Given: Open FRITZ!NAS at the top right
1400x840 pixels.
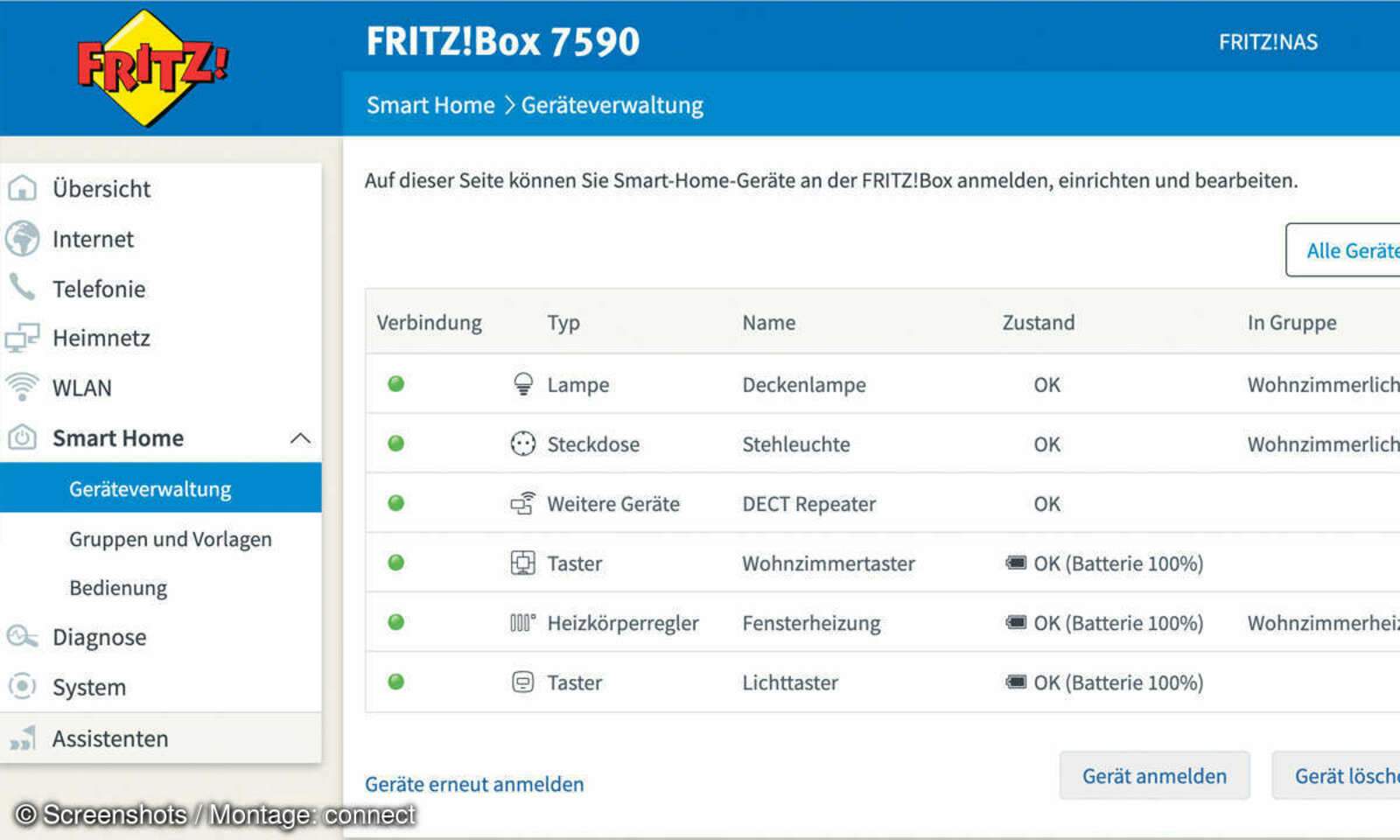Looking at the screenshot, I should coord(1268,41).
